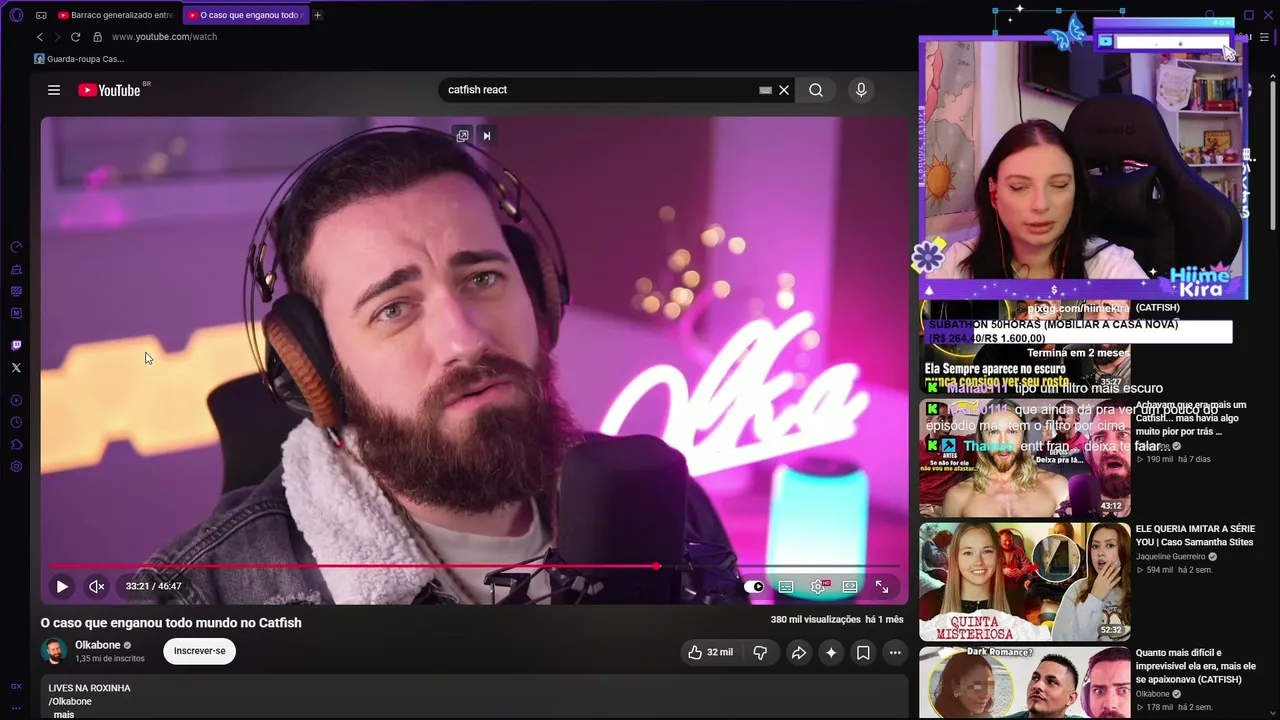Enter fullscreen video mode
Screen dimensions: 1280x720
(x=882, y=587)
